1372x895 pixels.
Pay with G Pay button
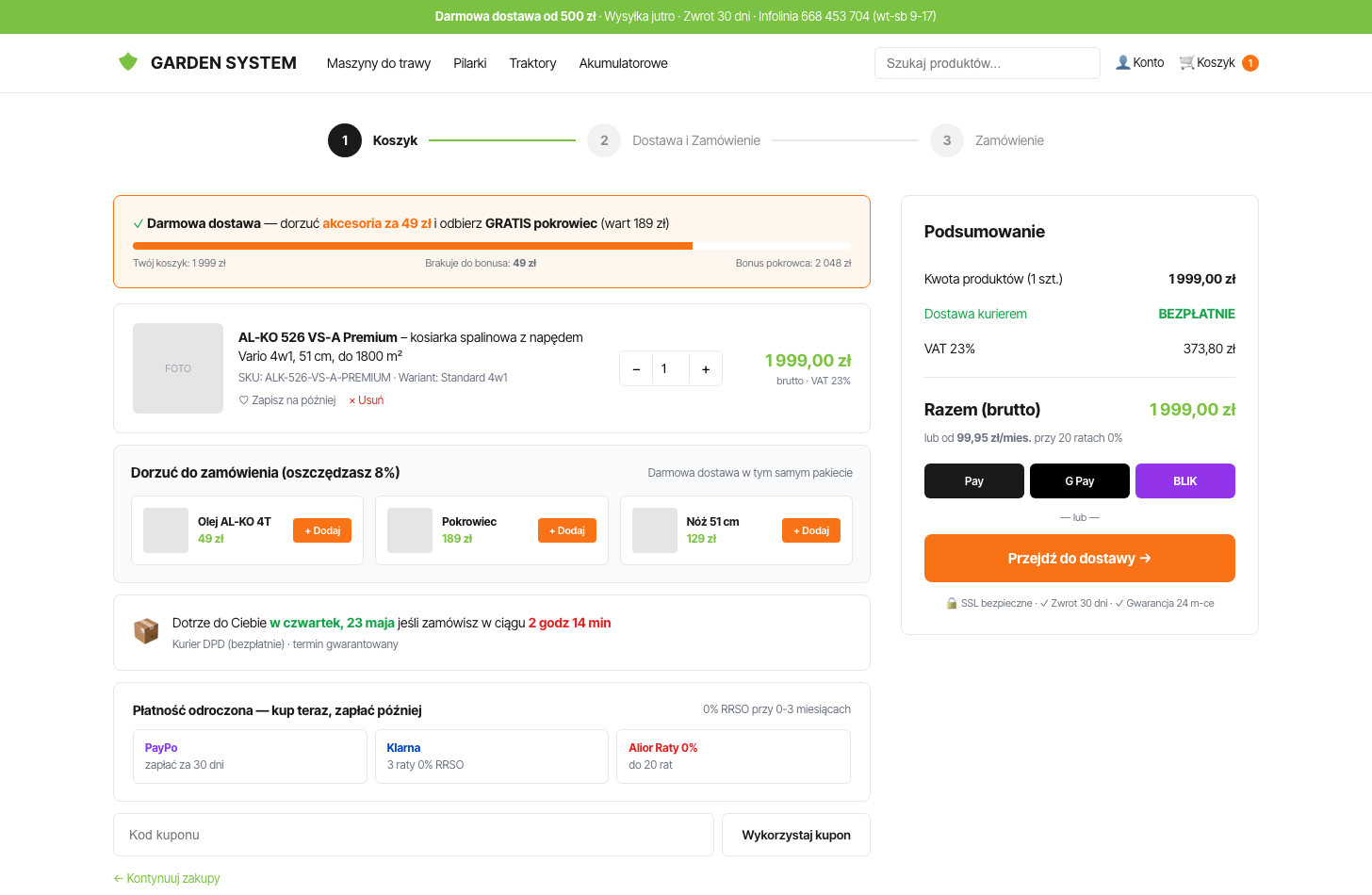(x=1080, y=480)
